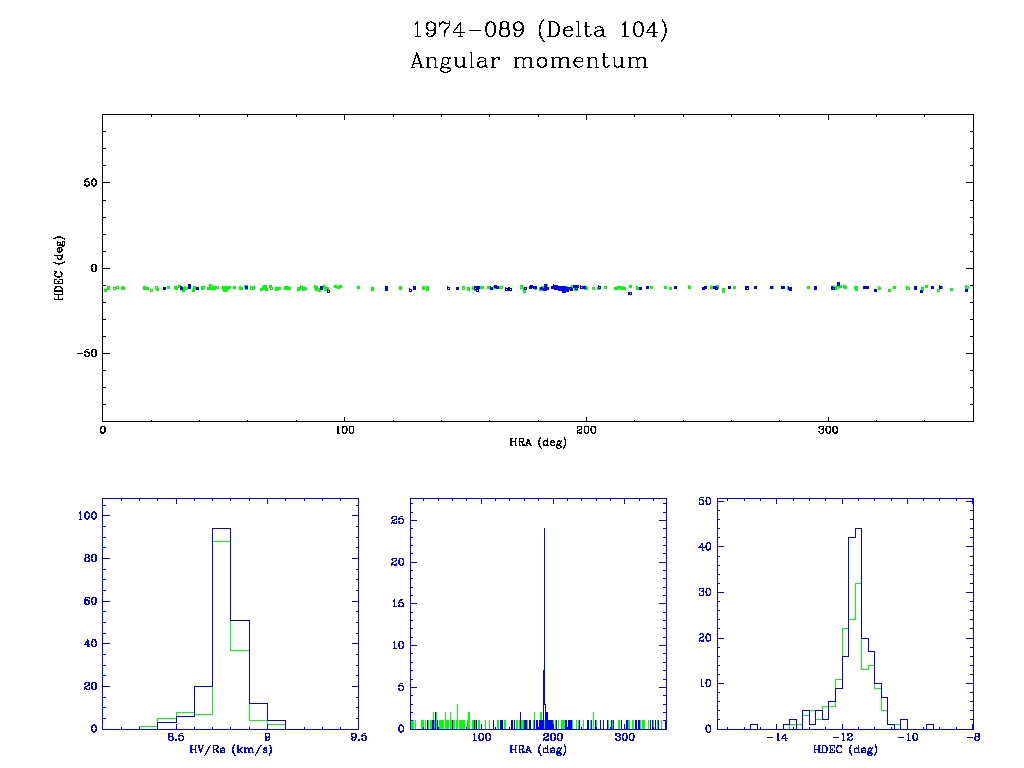This screenshot has height=768, width=1024.
Task: Select the "Angular momentum" subtitle text
Action: click(x=529, y=61)
